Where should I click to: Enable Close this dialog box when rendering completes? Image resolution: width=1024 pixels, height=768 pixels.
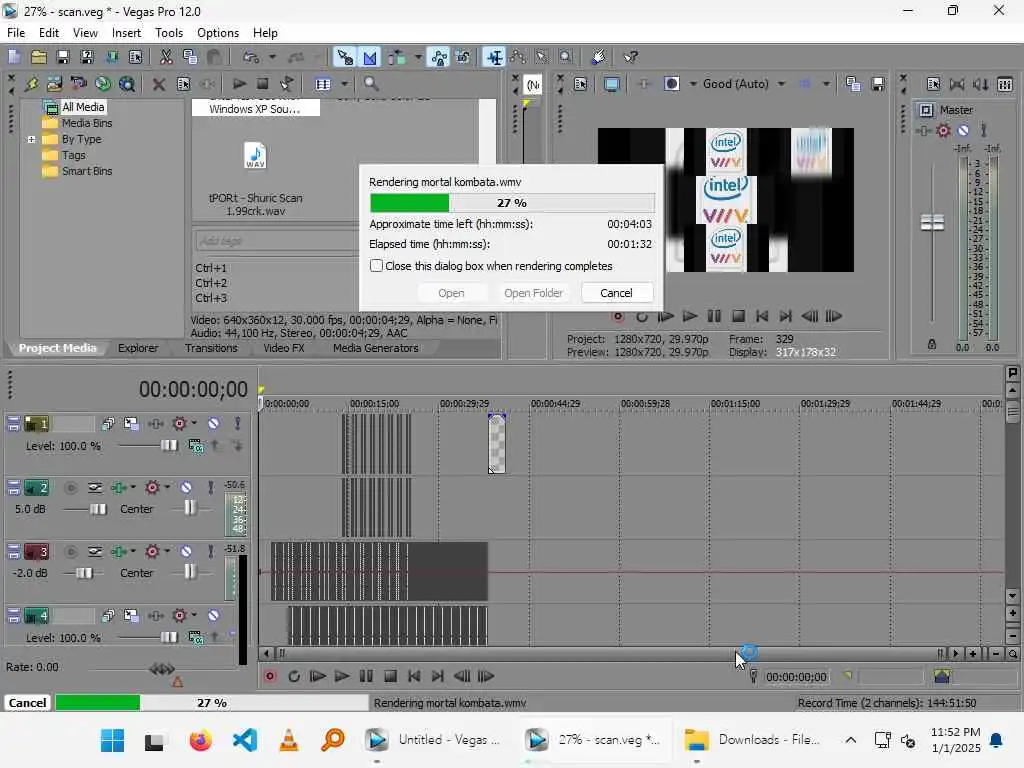point(376,266)
